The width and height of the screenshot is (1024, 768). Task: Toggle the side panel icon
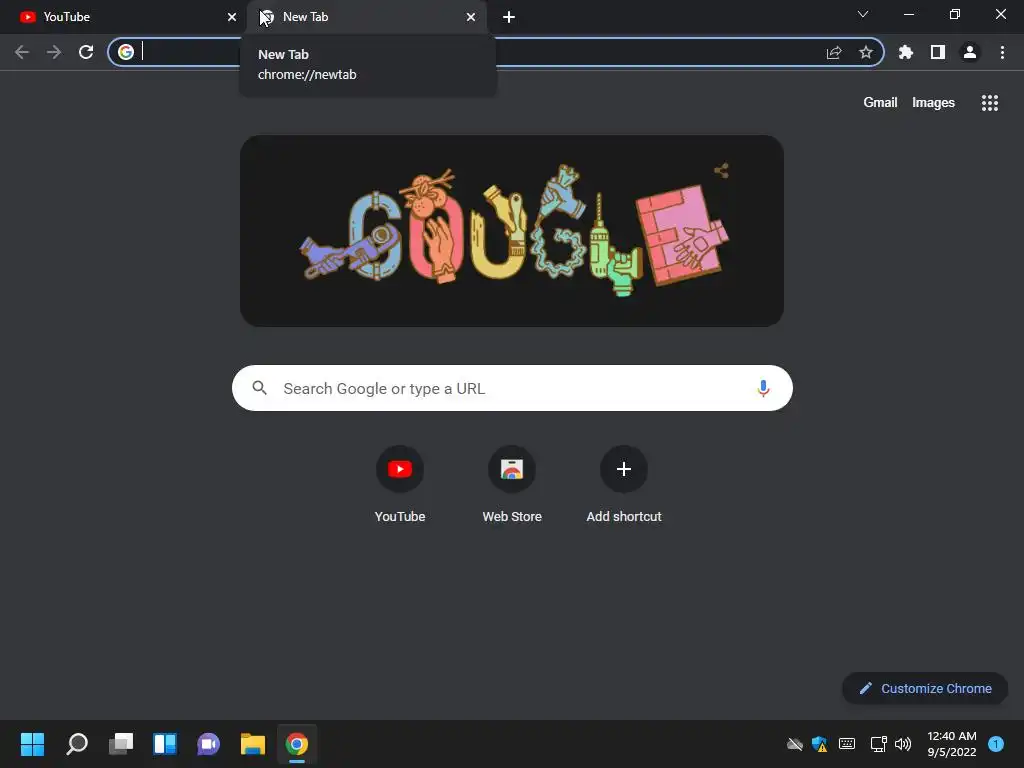938,52
